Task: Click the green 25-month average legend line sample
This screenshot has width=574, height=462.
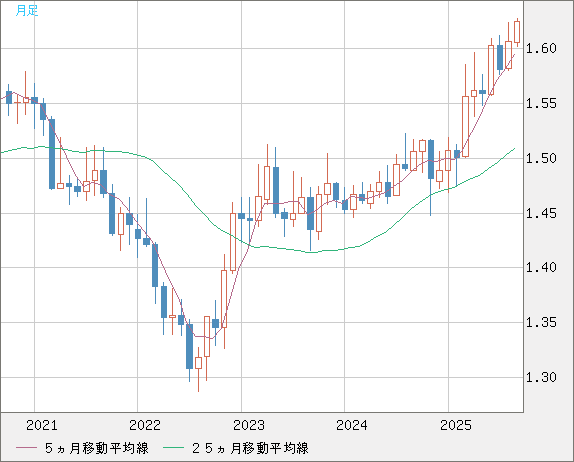Action: [x=174, y=448]
